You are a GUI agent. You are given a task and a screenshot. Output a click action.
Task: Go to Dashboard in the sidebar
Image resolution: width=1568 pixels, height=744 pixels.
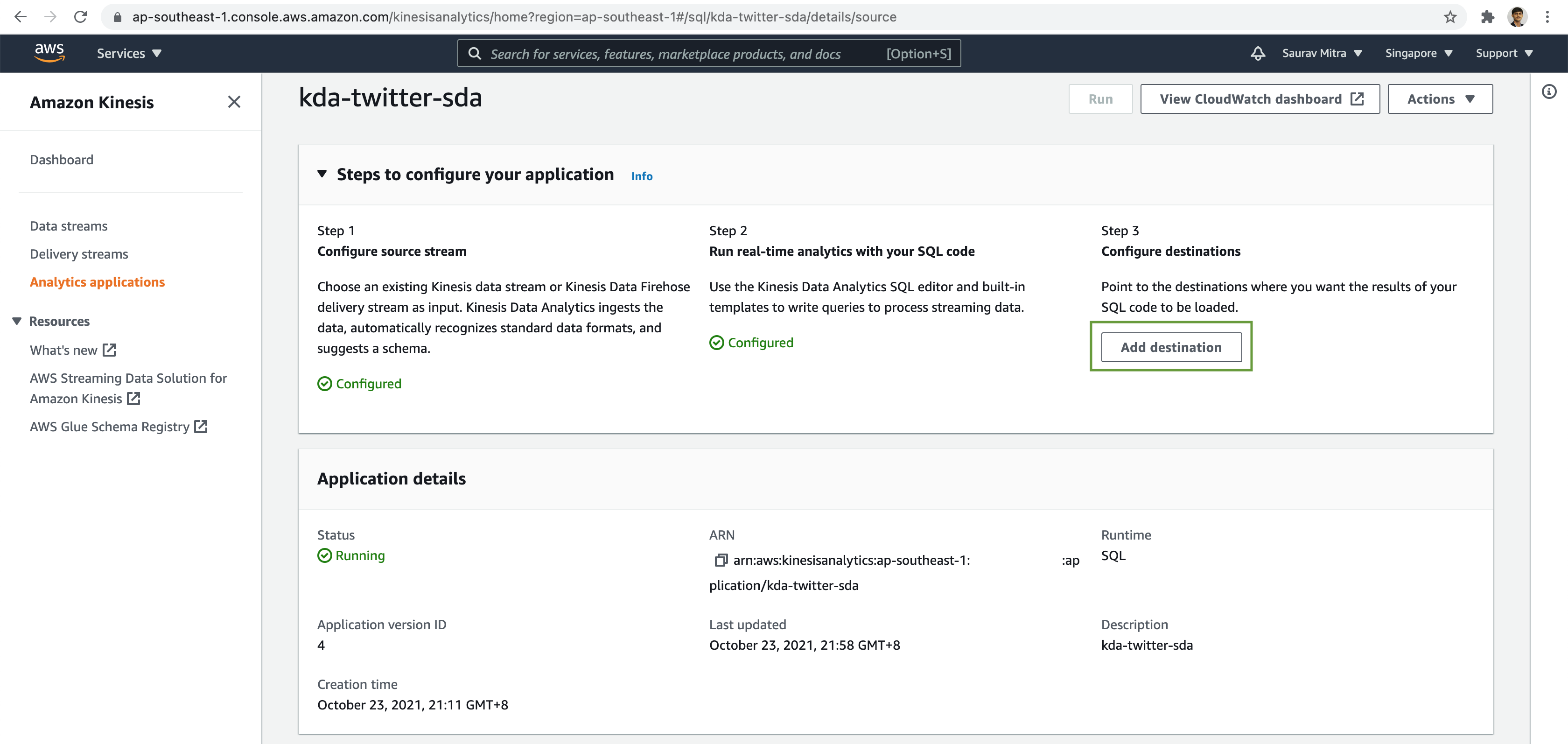[x=62, y=160]
